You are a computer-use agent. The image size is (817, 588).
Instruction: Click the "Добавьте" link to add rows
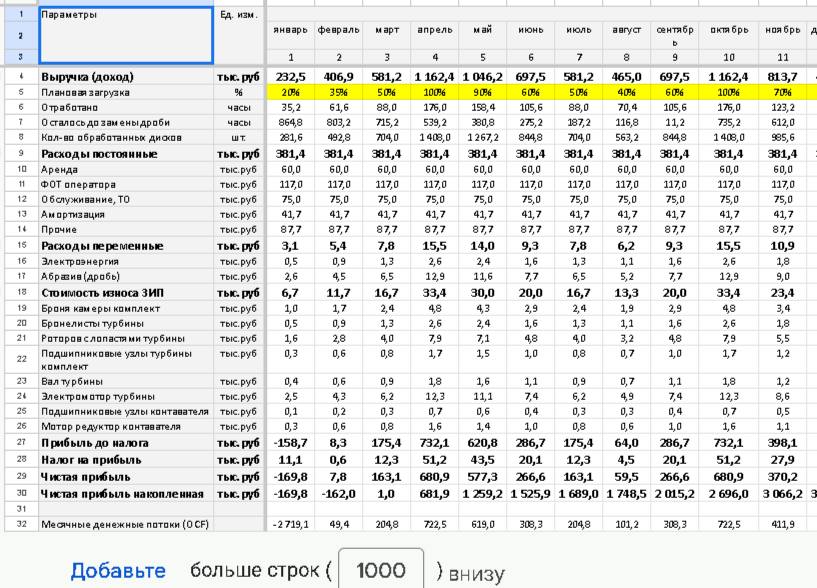point(117,571)
